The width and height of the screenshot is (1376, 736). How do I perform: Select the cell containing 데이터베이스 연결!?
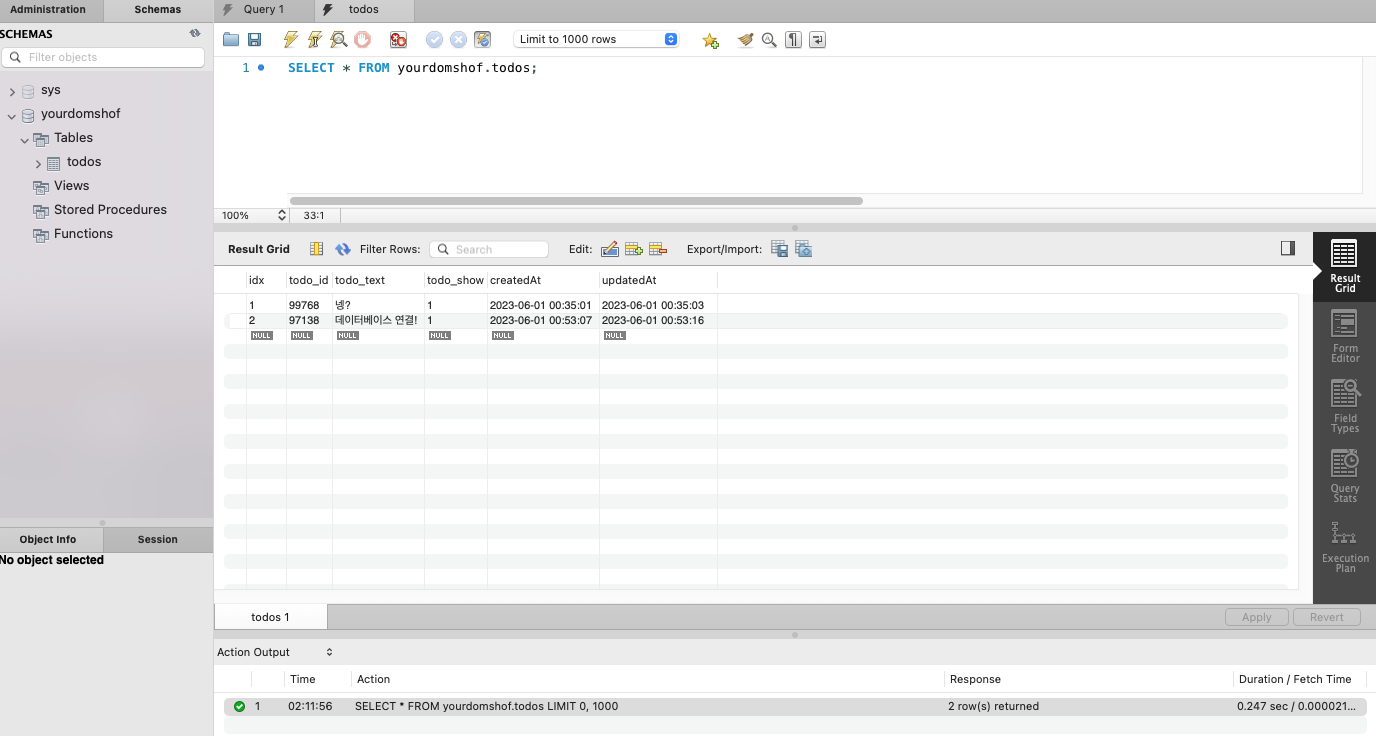click(378, 320)
